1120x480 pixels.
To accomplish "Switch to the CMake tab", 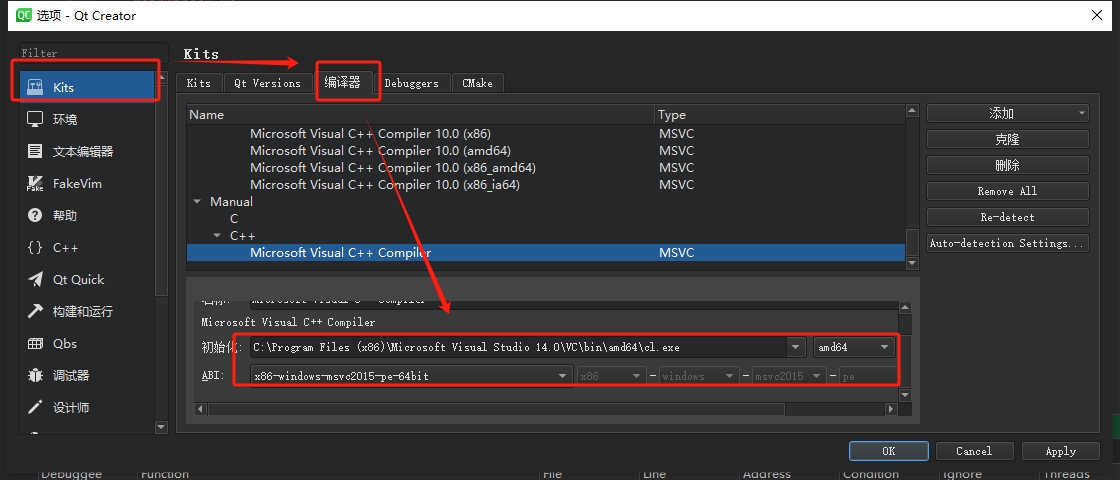I will click(x=477, y=83).
